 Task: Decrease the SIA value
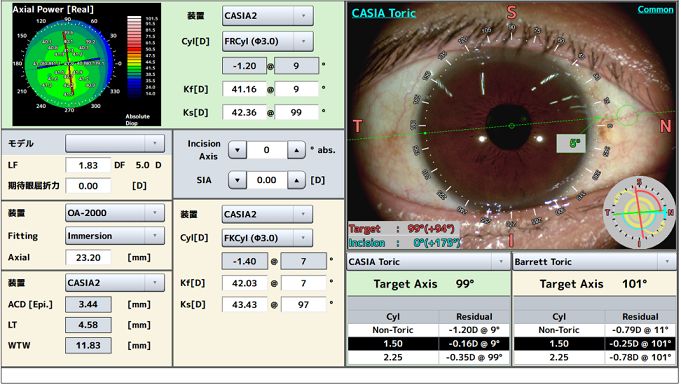pyautogui.click(x=237, y=180)
